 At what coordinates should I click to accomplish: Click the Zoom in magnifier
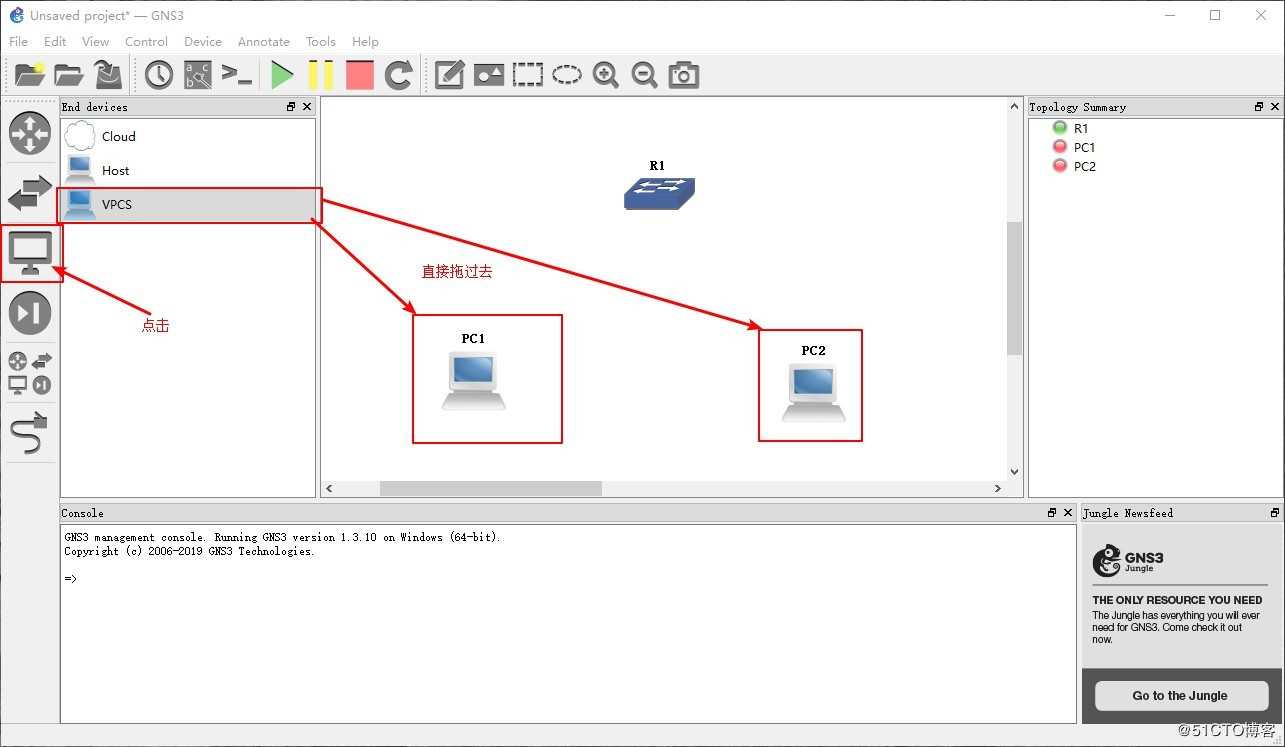pos(606,74)
